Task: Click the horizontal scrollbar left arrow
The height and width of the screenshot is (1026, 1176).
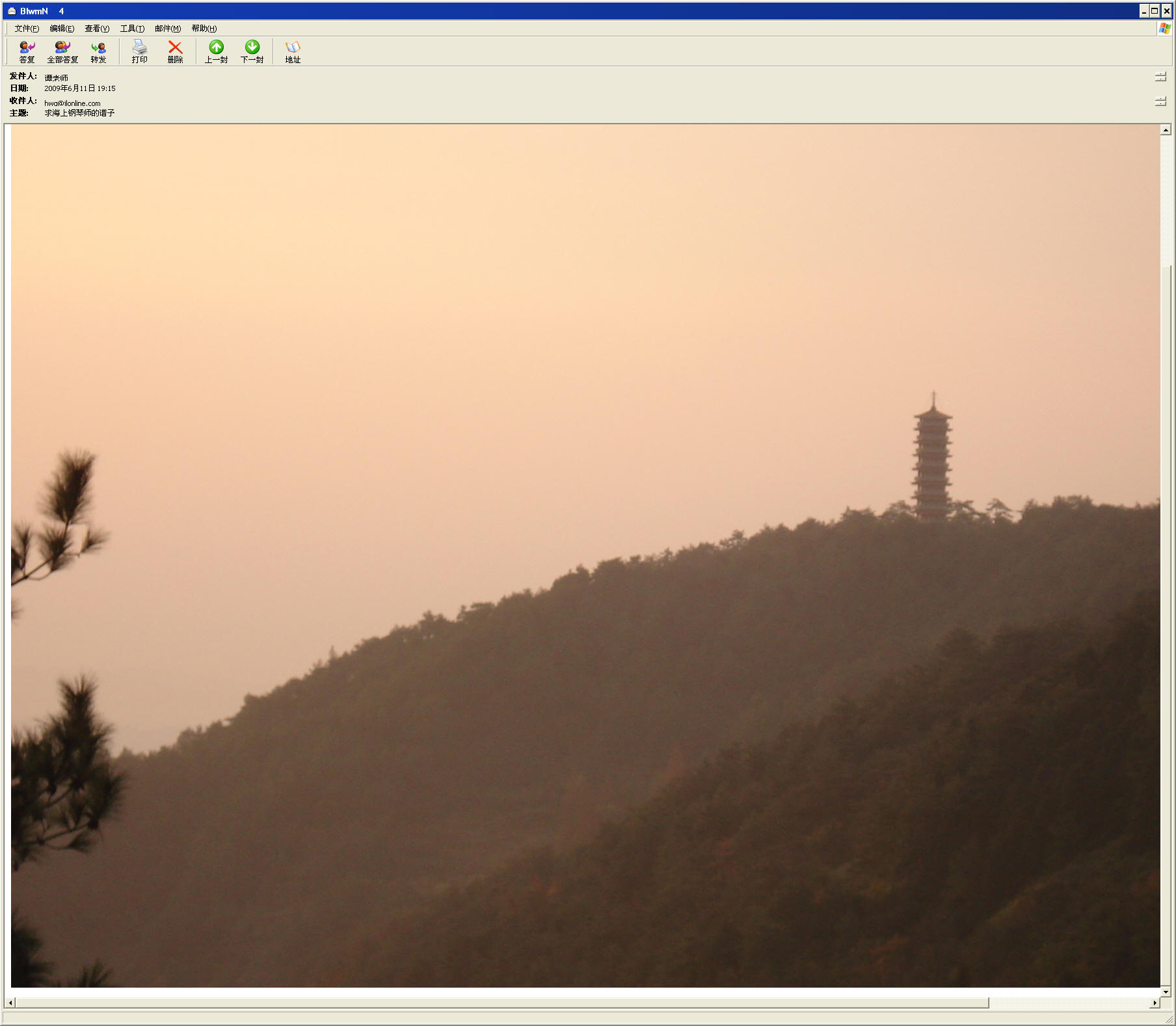Action: pos(10,1003)
